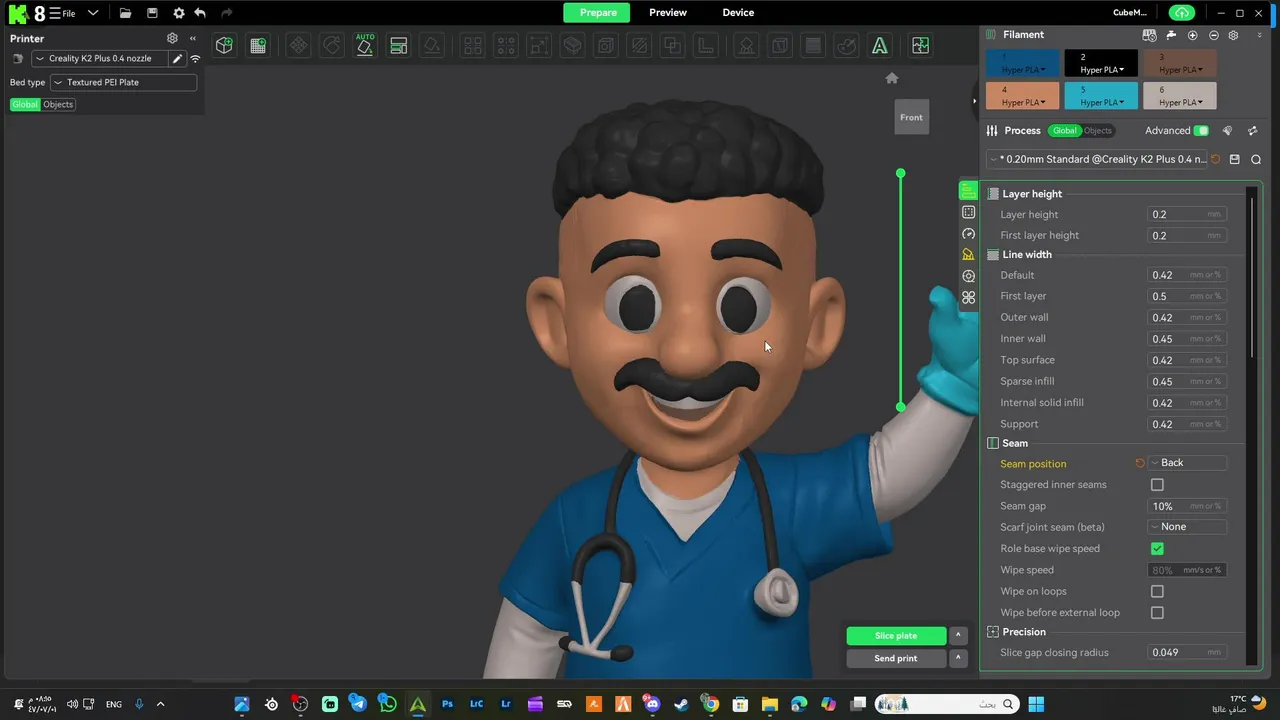Enable Staggered inner seams checkbox
The image size is (1280, 720).
(1157, 485)
